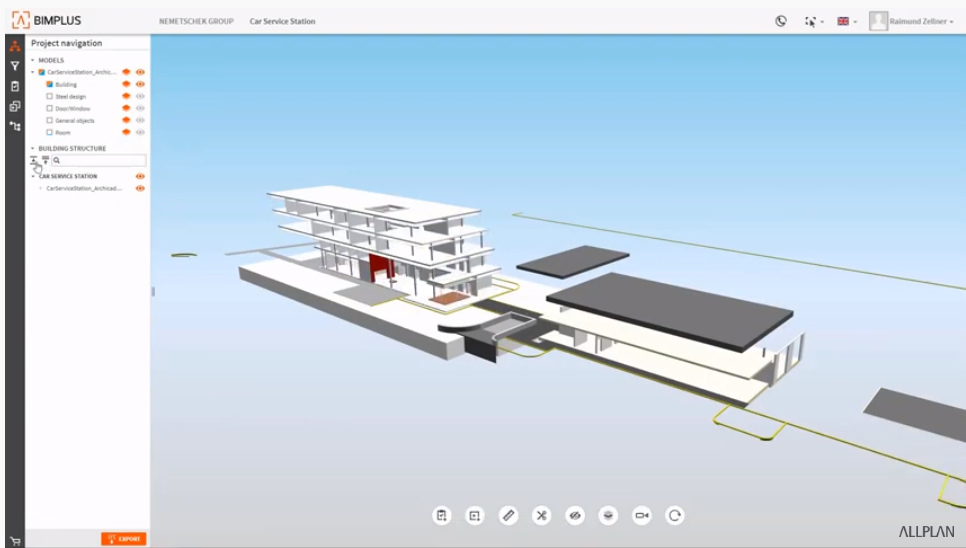Click the support phone icon
Viewport: 966px width, 548px height.
click(x=781, y=21)
